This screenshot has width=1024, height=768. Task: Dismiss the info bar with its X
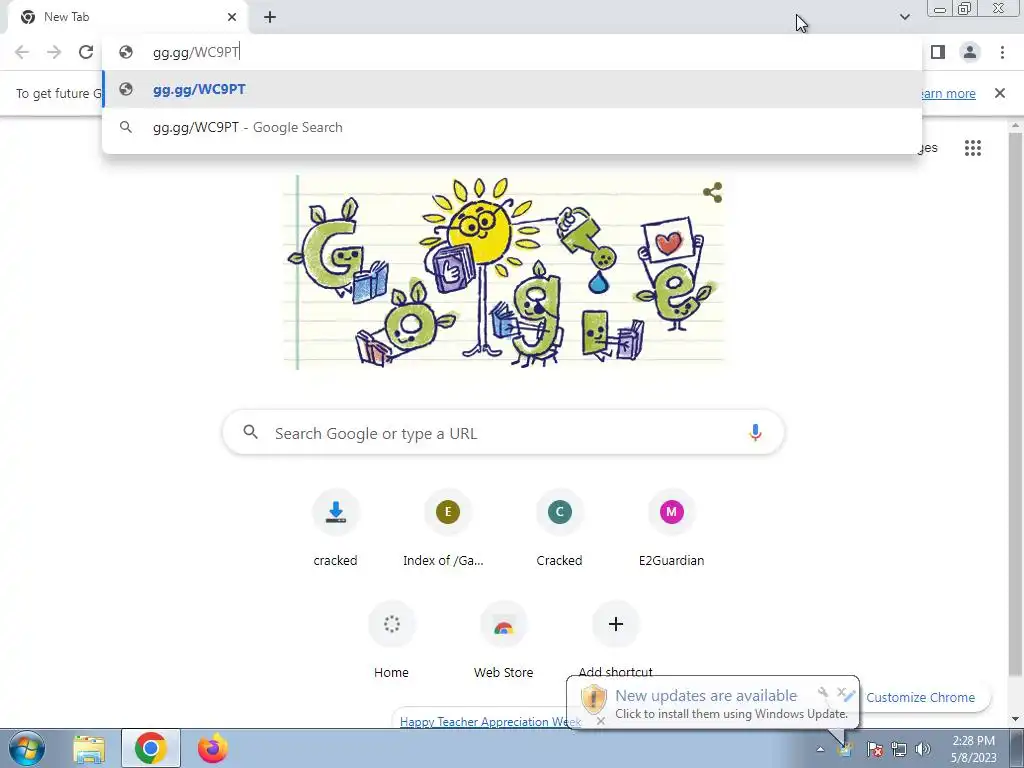[999, 93]
